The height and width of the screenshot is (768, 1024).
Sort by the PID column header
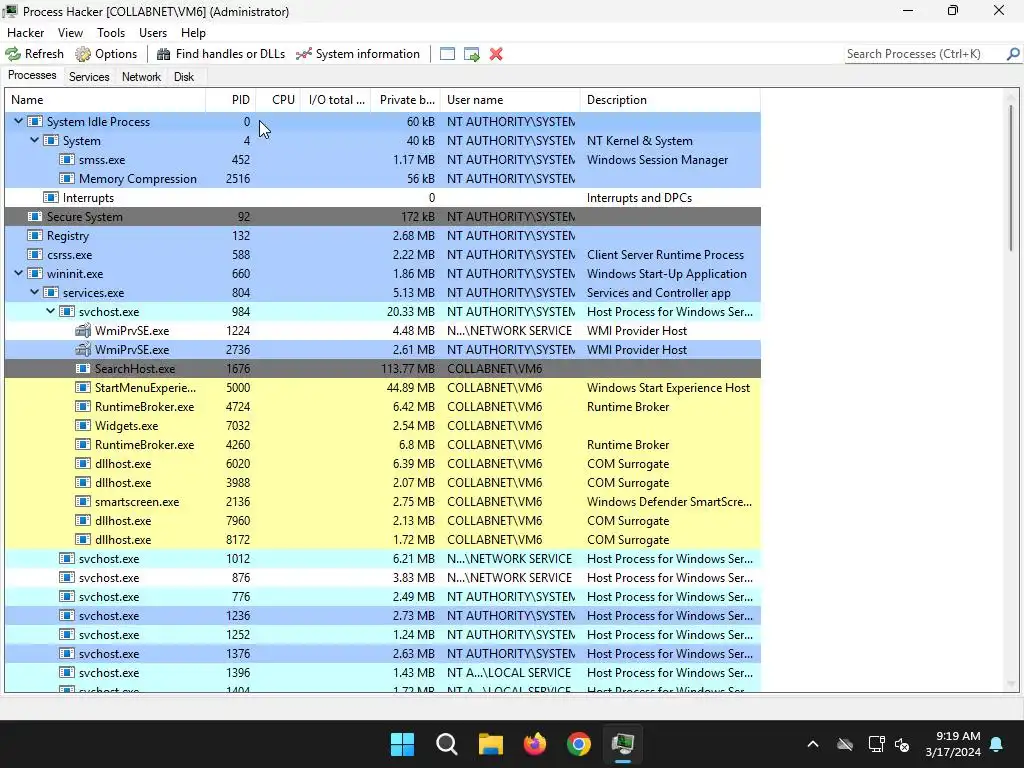[x=231, y=100]
